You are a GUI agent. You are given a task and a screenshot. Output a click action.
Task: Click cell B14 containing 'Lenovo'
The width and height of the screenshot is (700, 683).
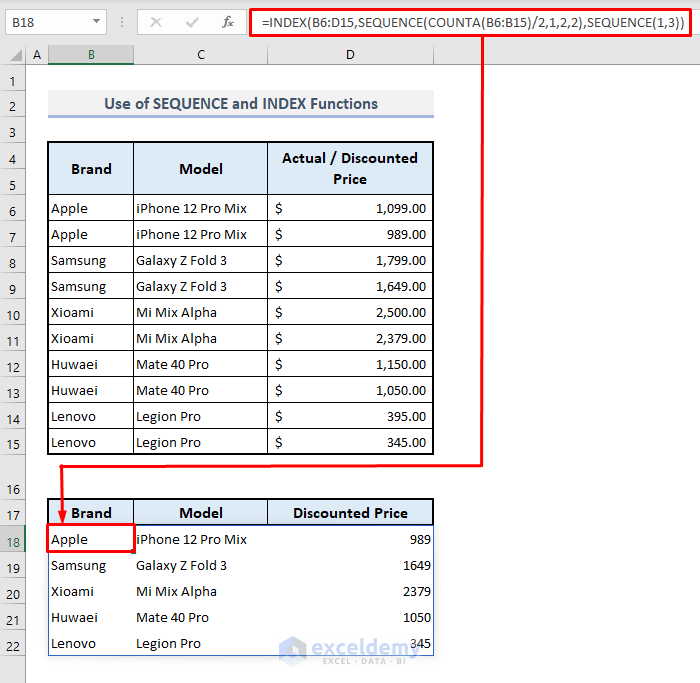tap(91, 416)
